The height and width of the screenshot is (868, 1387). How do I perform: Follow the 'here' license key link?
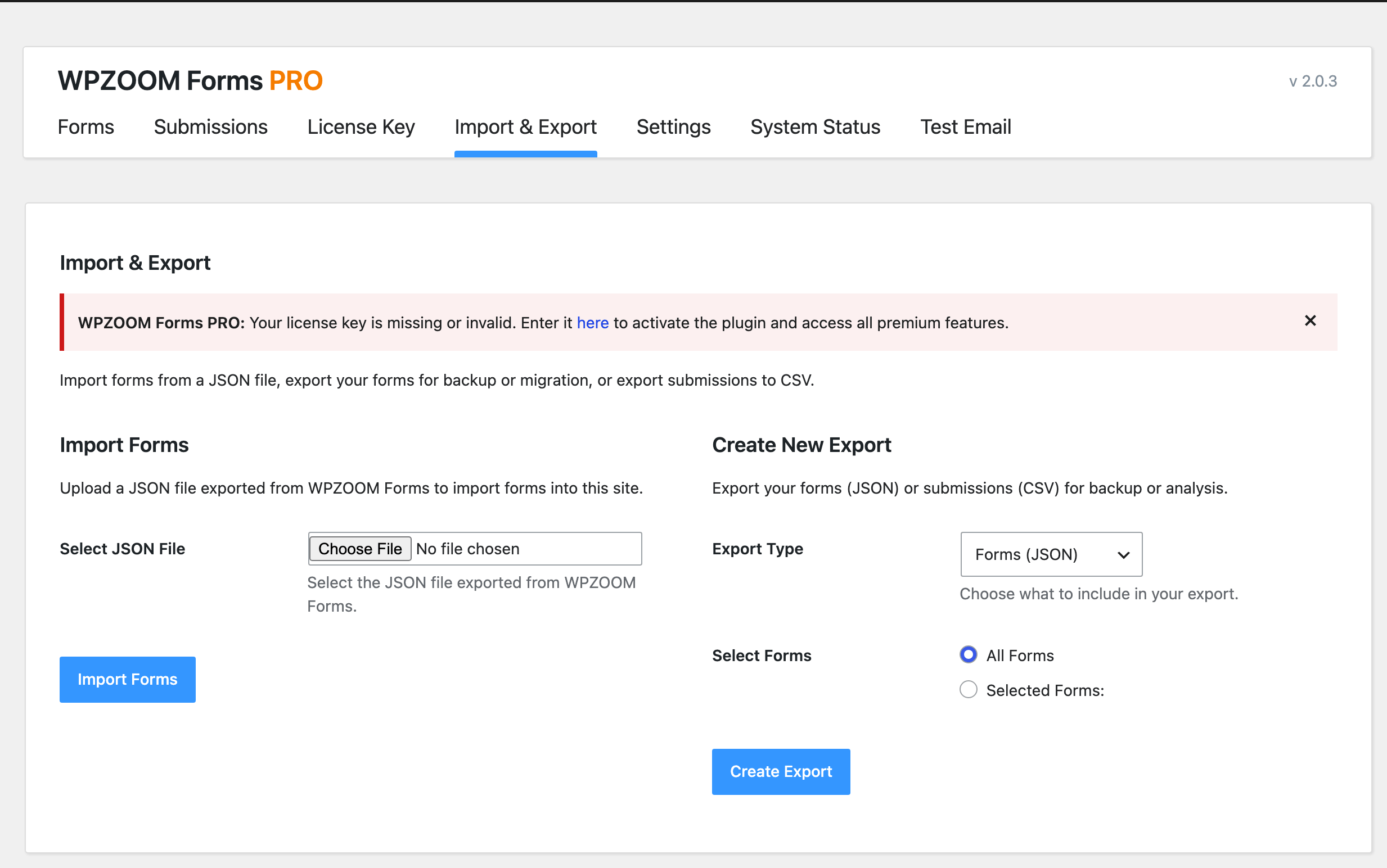tap(593, 323)
